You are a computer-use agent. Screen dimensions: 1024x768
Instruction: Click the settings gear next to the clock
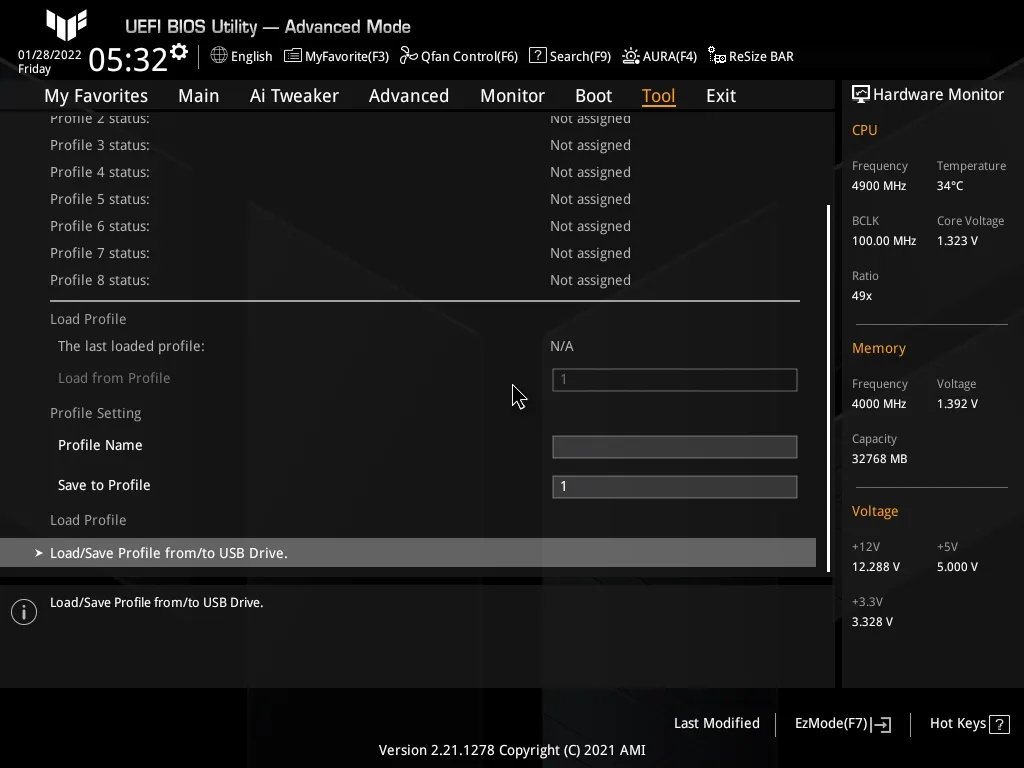pyautogui.click(x=179, y=52)
